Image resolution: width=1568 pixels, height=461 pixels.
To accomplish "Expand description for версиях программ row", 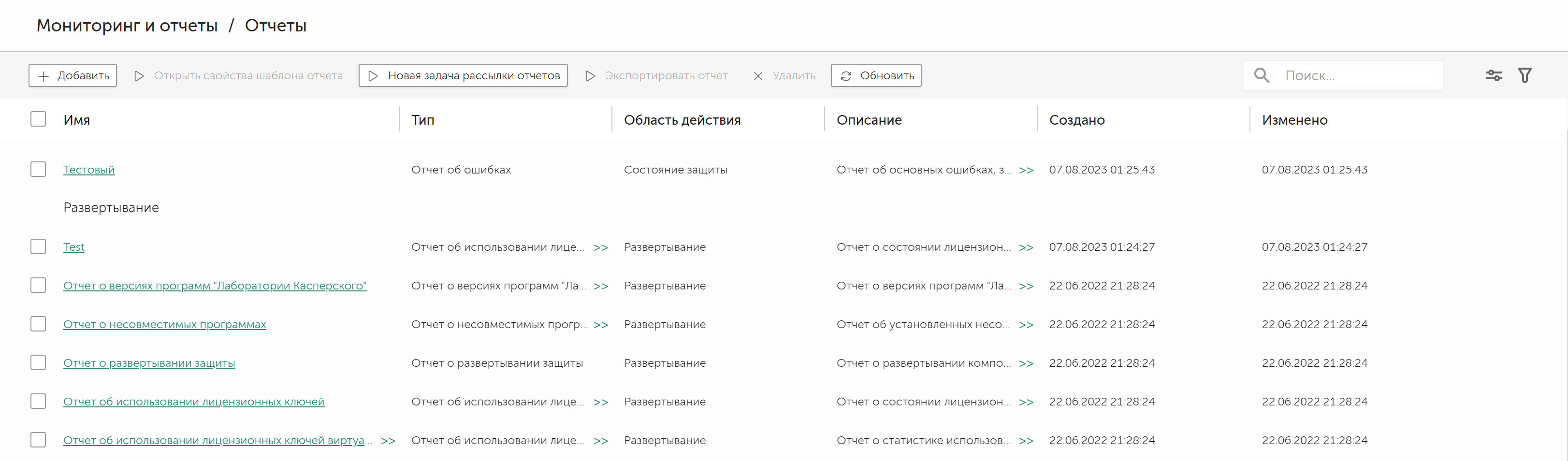I will click(1026, 287).
